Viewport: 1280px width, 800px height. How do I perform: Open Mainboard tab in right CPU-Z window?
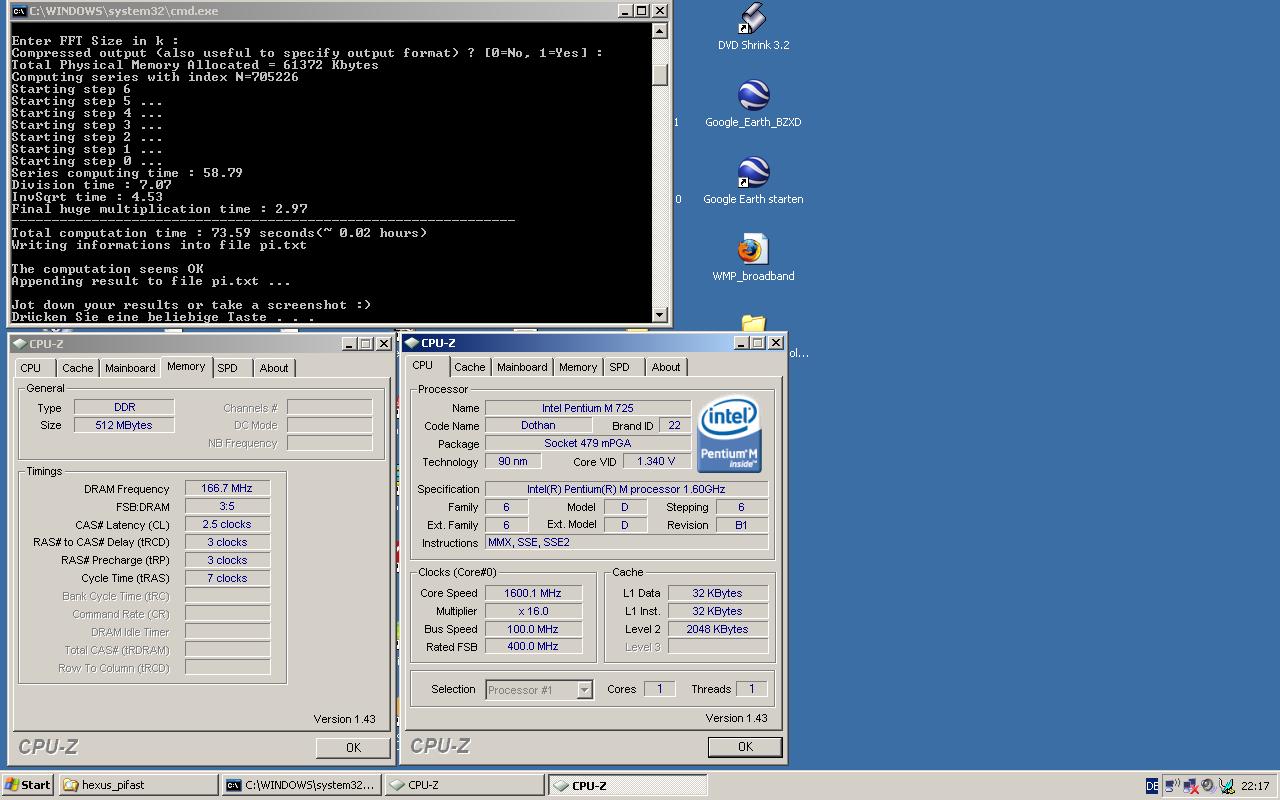pos(522,367)
